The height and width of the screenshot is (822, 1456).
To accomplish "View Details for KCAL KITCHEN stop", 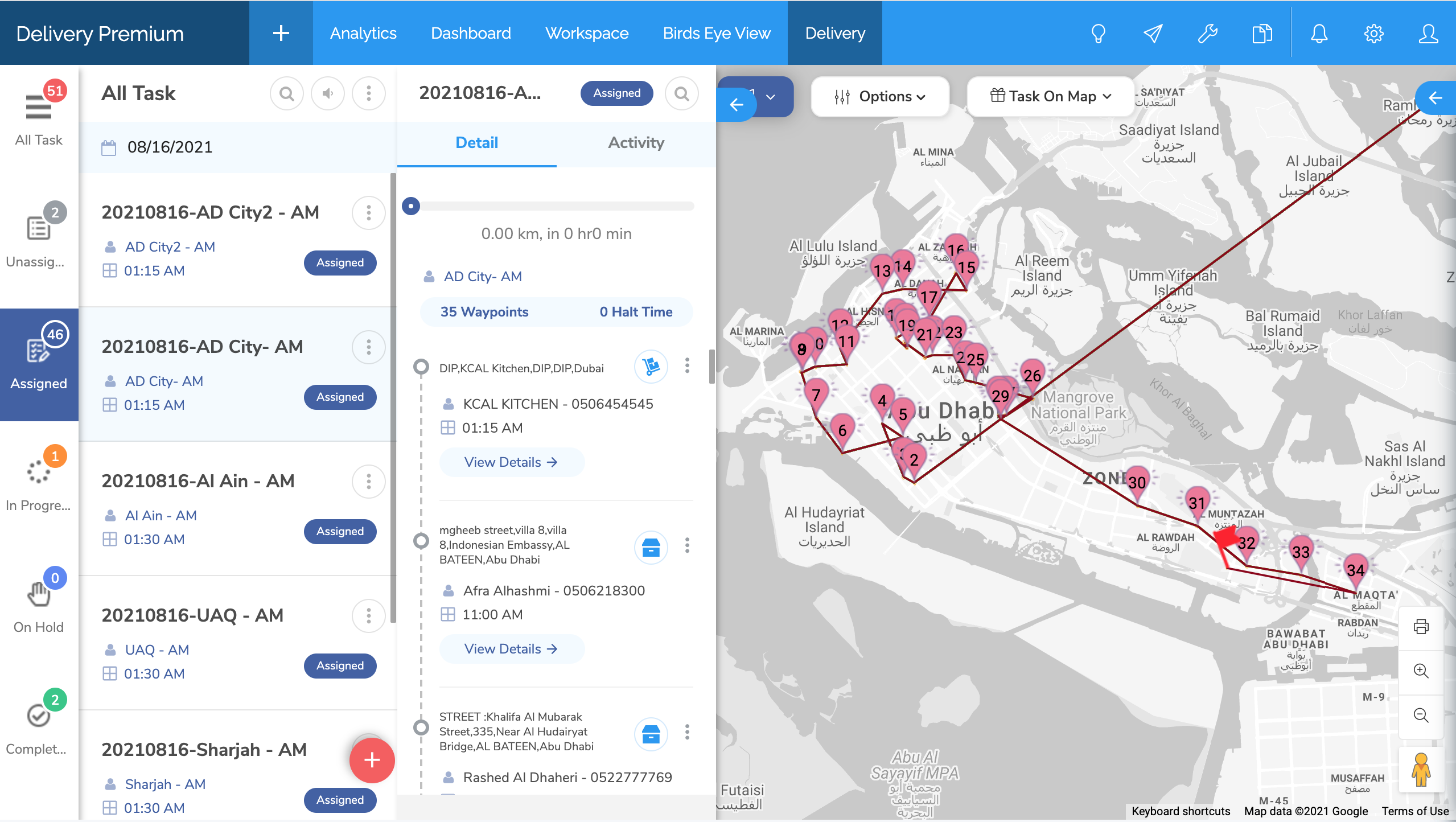I will pos(511,462).
